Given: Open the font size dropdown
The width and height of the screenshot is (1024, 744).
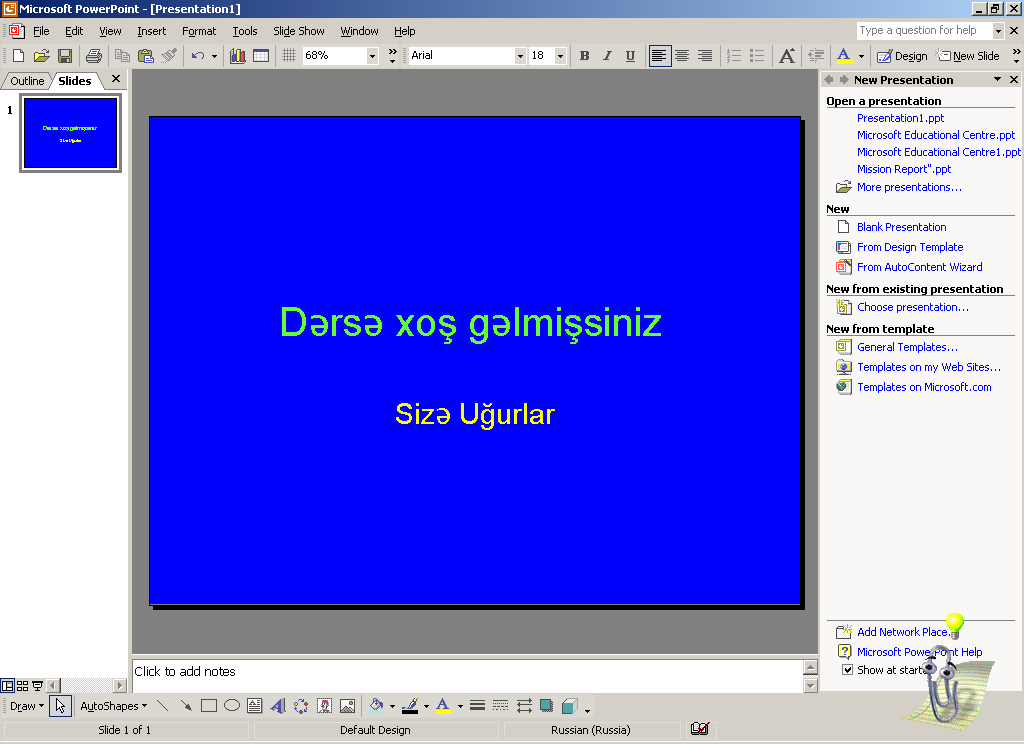Looking at the screenshot, I should click(x=560, y=56).
